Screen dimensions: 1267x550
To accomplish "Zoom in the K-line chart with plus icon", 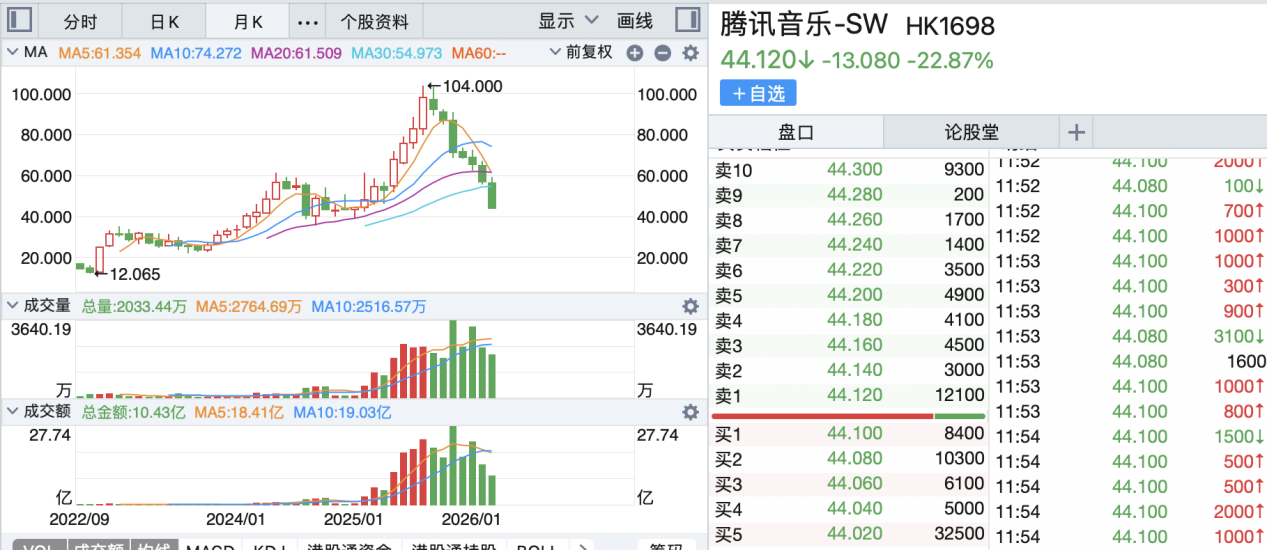I will pyautogui.click(x=635, y=53).
